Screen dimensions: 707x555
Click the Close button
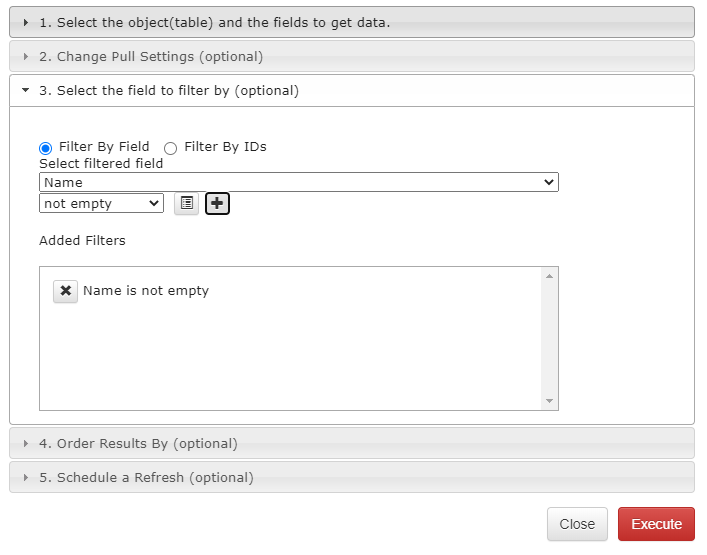click(577, 524)
